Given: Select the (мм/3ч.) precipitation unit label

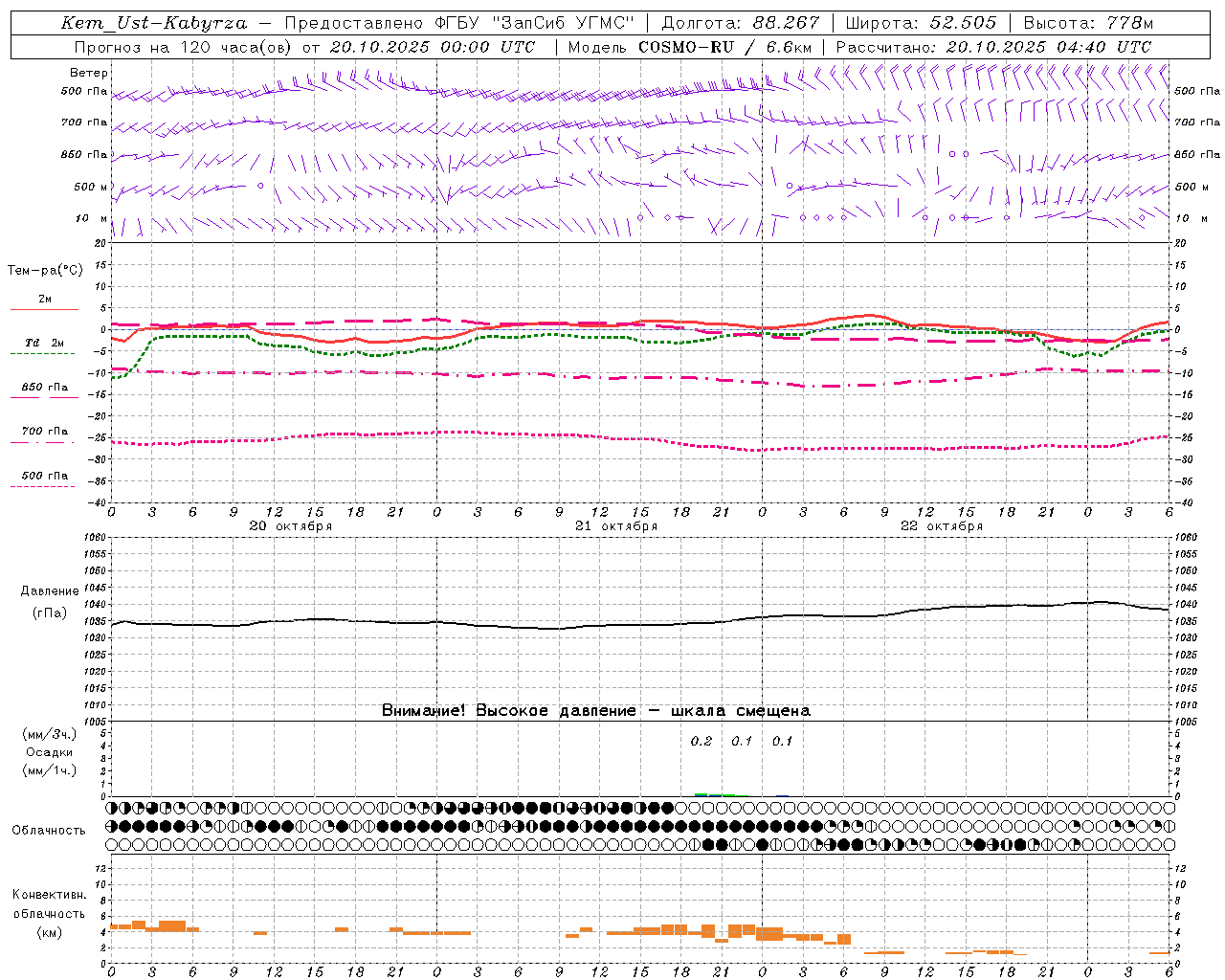Looking at the screenshot, I should coord(50,735).
